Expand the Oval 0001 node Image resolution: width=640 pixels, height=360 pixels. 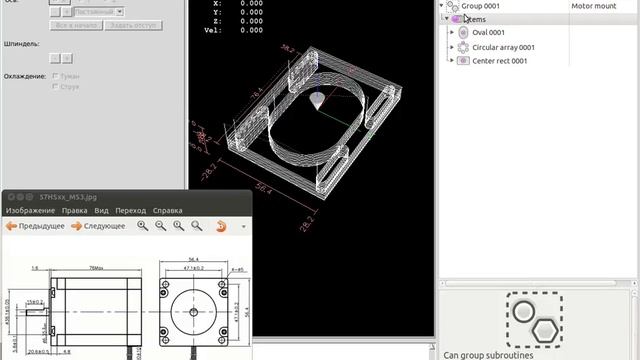coord(452,32)
